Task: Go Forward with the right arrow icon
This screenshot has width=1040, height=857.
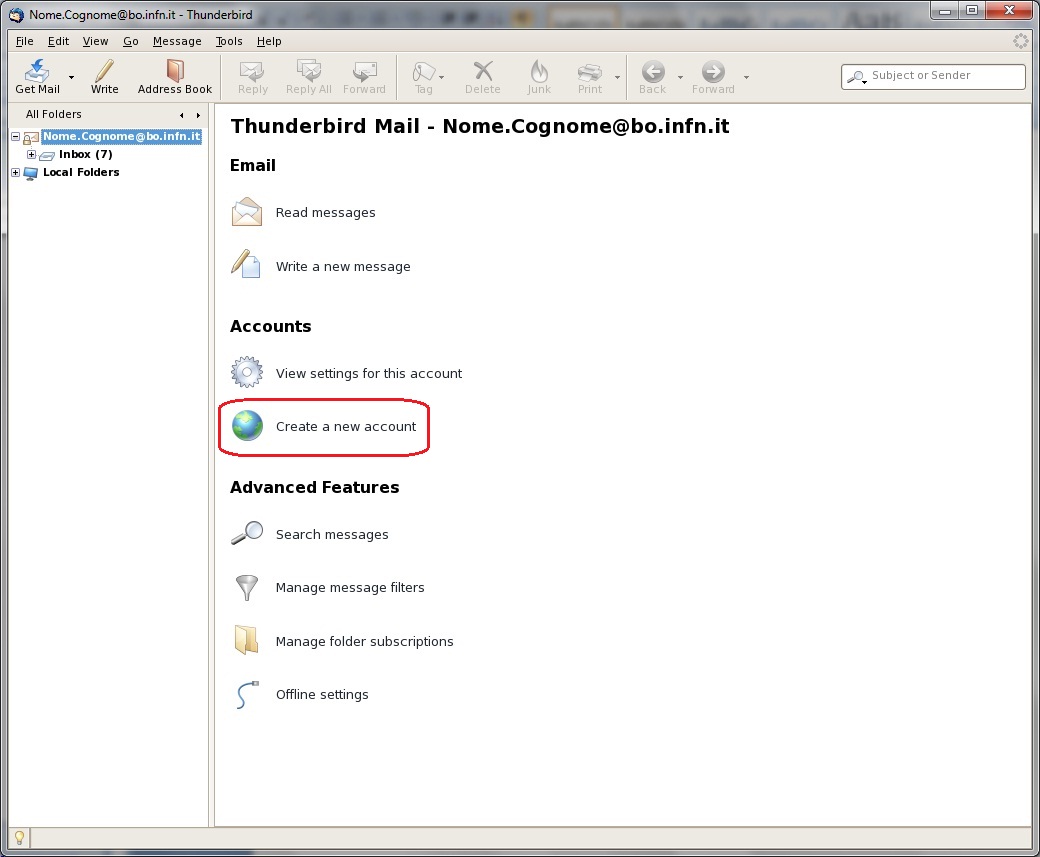Action: 713,71
